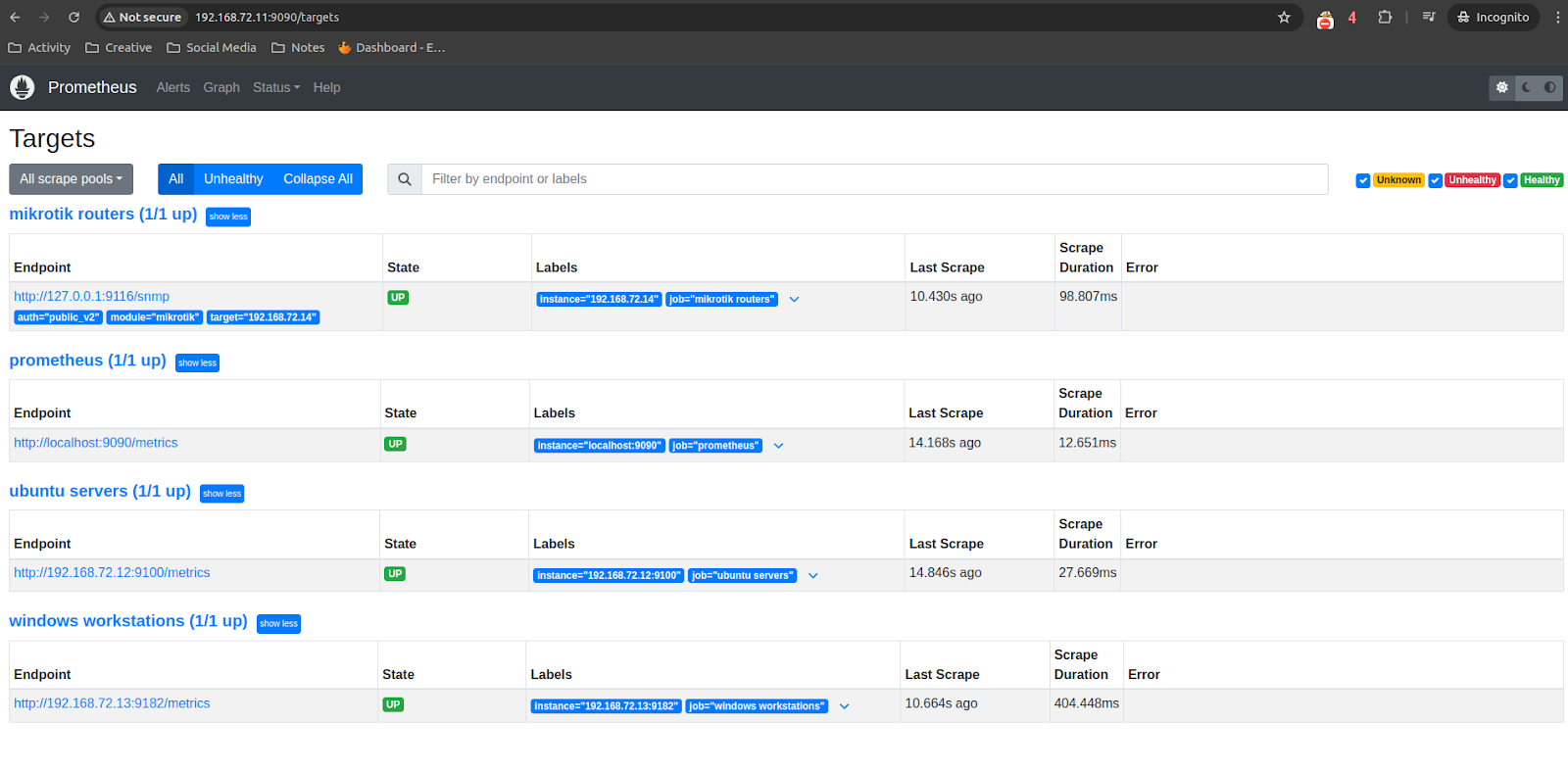Viewport: 1568px width, 772px height.
Task: Click the 98.807ms scrape duration value
Action: click(x=1088, y=296)
